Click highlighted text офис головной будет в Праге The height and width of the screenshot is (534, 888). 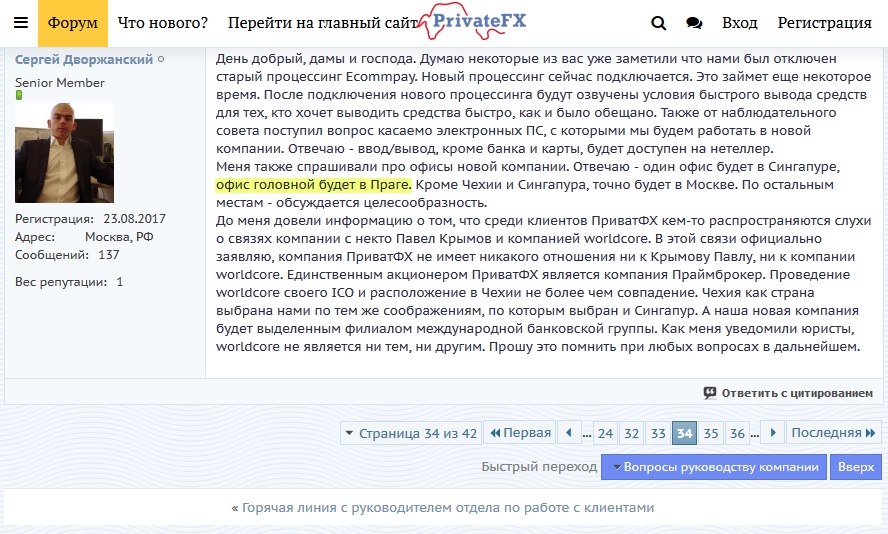tap(314, 185)
